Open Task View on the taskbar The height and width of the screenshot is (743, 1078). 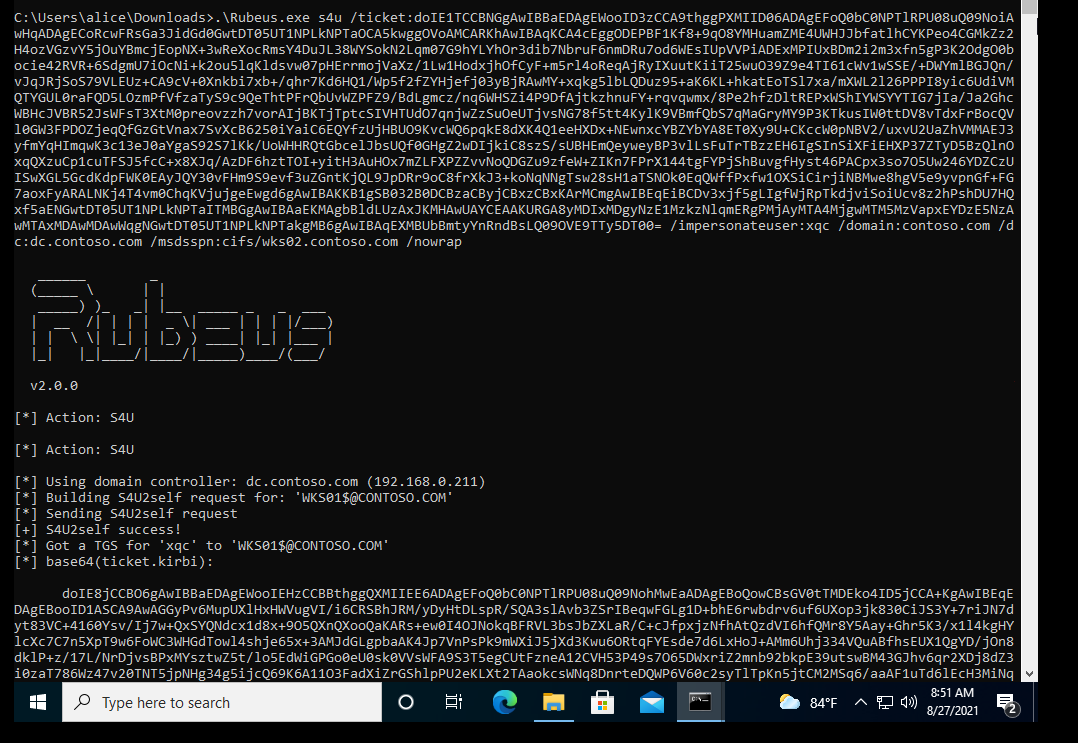(x=454, y=702)
